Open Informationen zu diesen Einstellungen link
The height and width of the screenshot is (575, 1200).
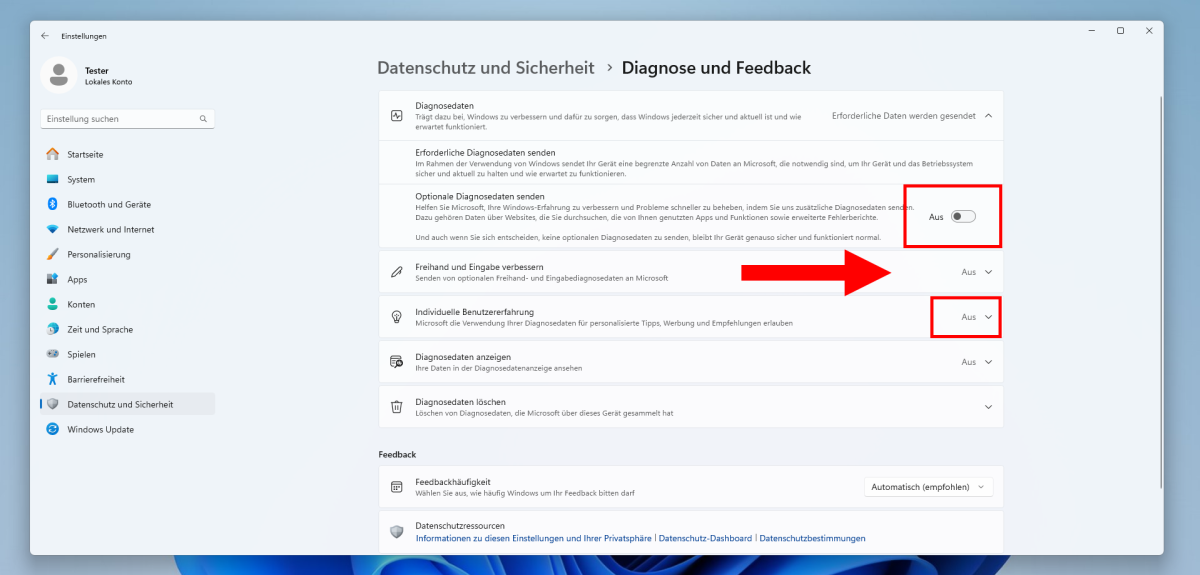pyautogui.click(x=534, y=538)
